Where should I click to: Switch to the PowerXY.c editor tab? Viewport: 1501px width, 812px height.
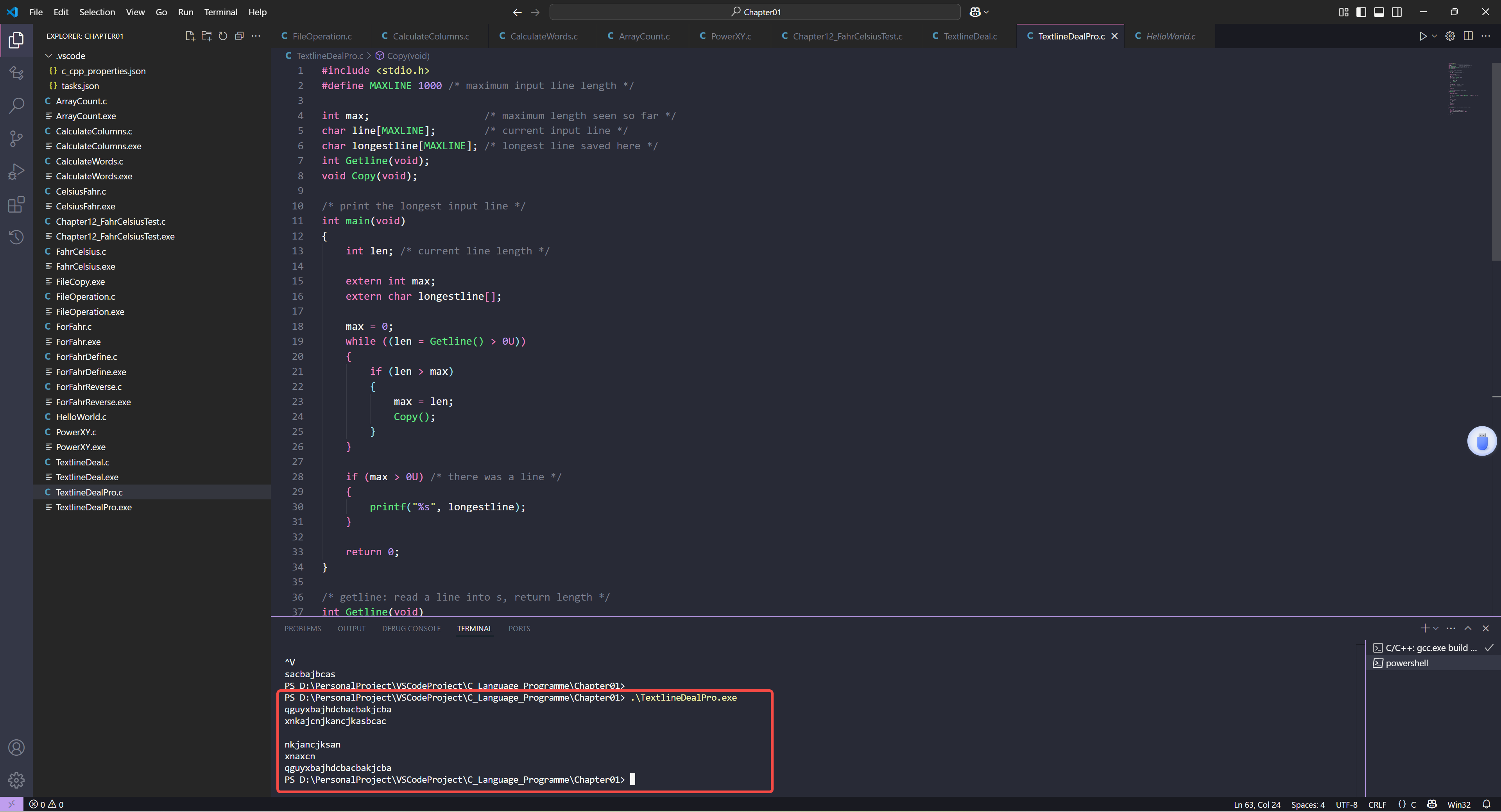731,36
